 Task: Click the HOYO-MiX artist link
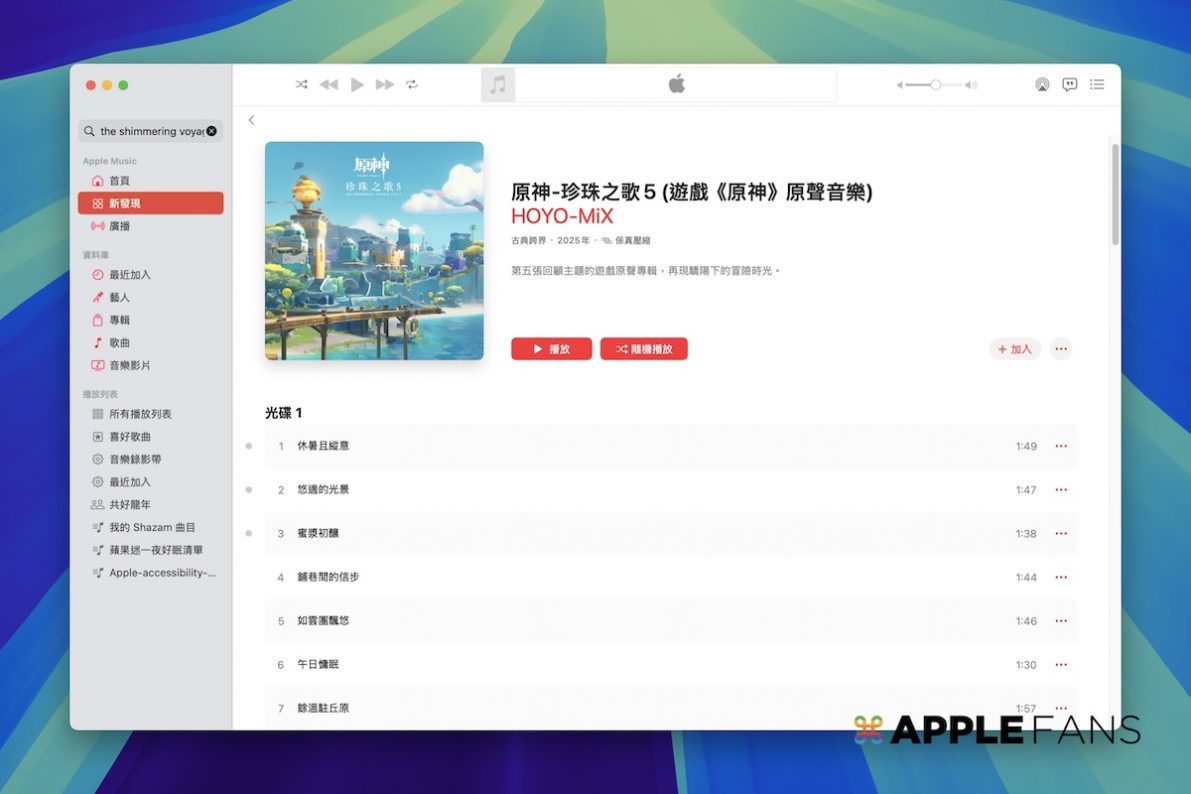[x=561, y=216]
